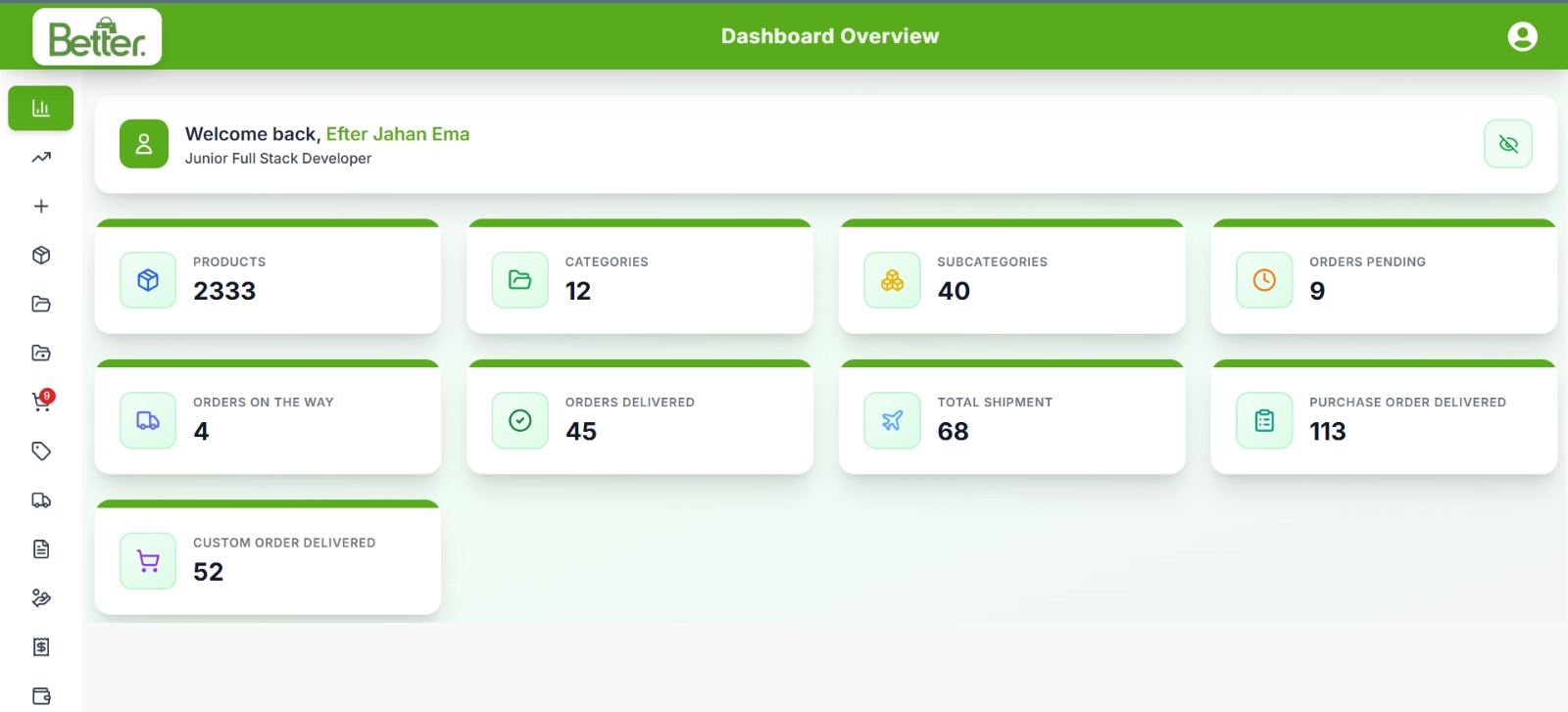Click the categories count value 12
Viewport: 1568px width, 712px height.
578,291
